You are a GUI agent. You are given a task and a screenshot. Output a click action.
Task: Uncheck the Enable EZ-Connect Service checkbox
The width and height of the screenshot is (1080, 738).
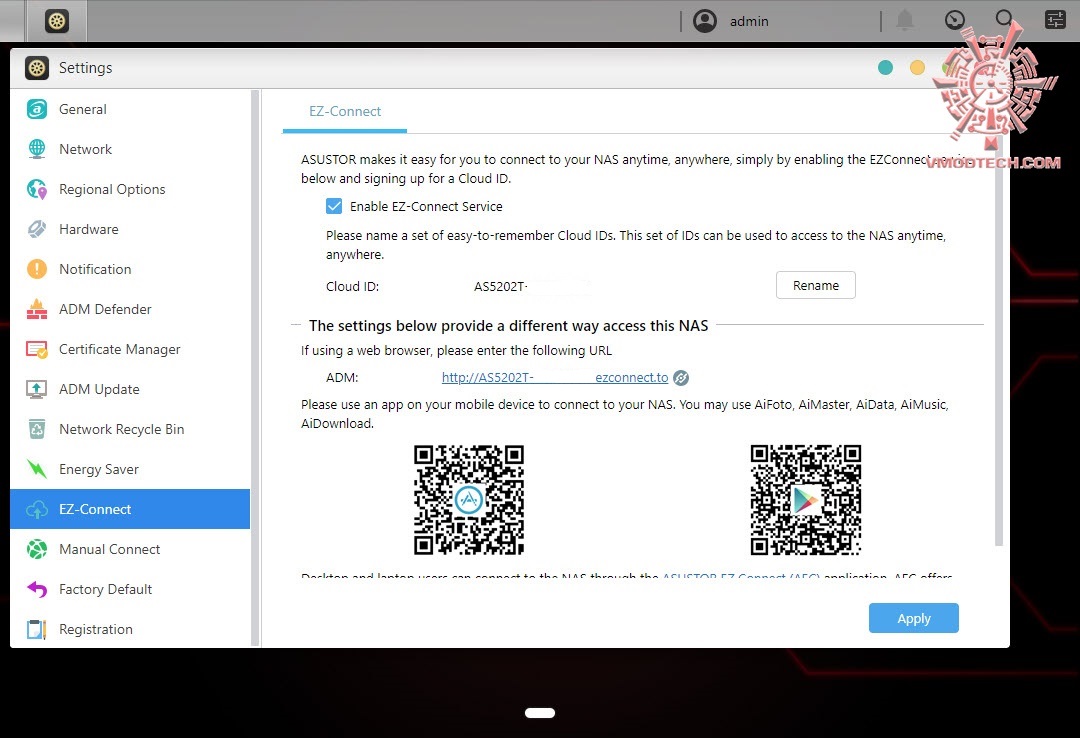point(334,206)
